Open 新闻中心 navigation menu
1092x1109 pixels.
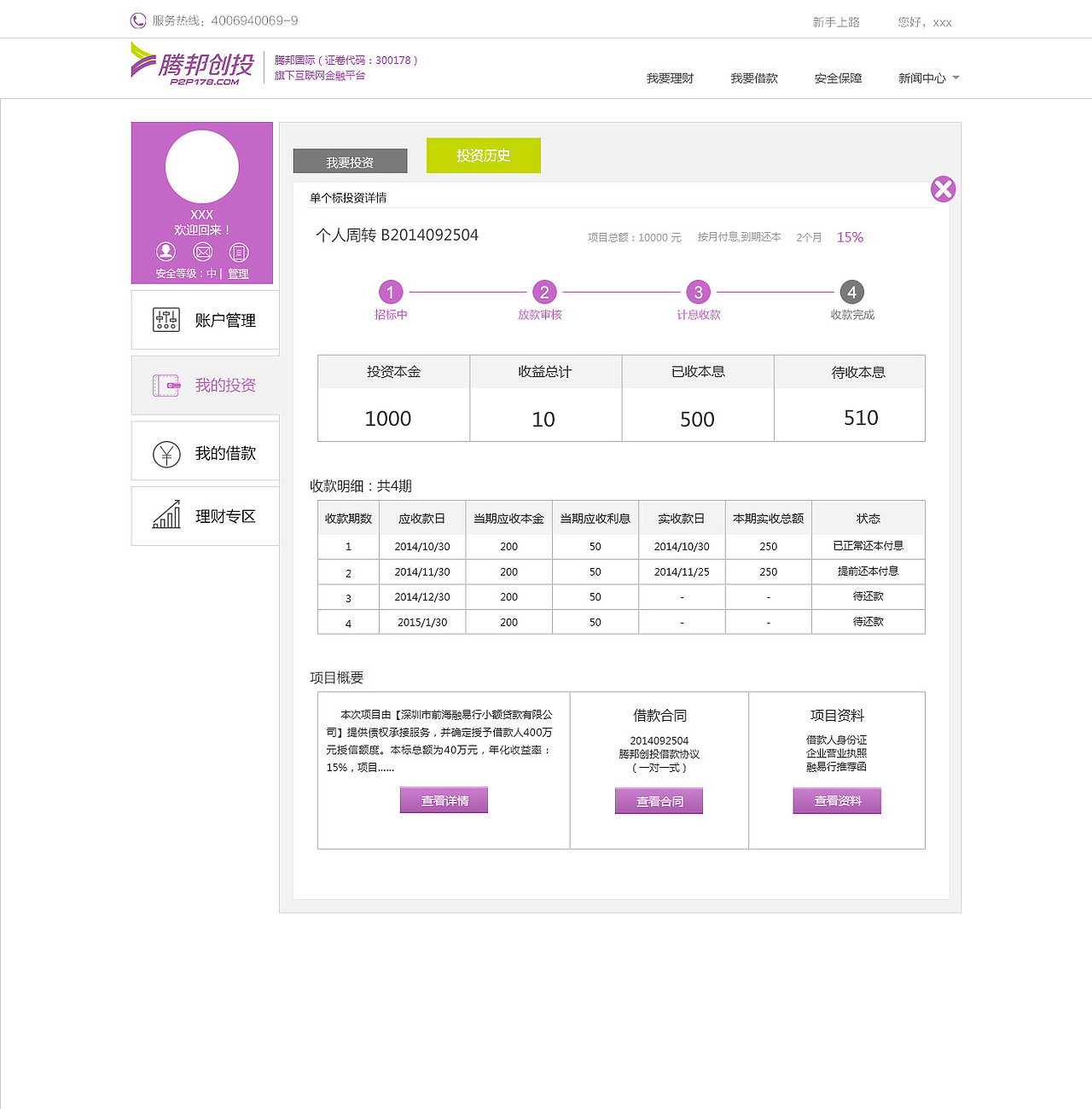click(x=921, y=78)
